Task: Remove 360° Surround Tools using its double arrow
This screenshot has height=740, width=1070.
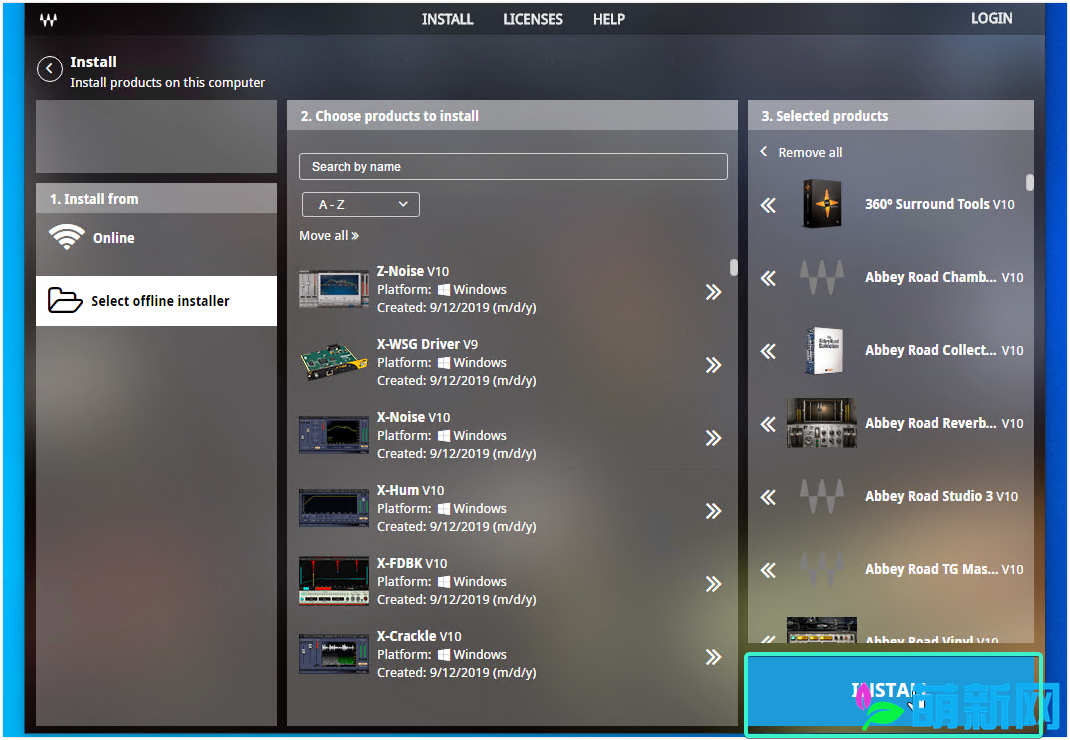Action: 768,205
